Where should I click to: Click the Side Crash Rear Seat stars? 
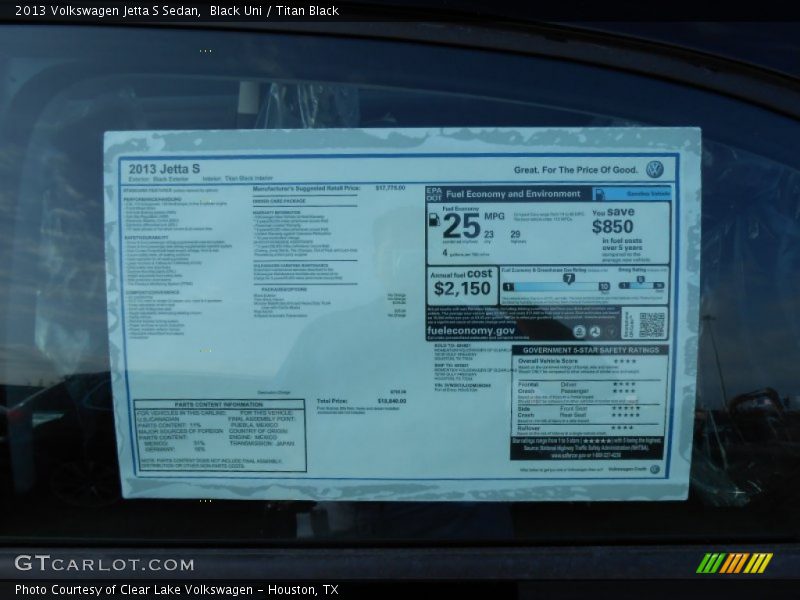(x=626, y=415)
